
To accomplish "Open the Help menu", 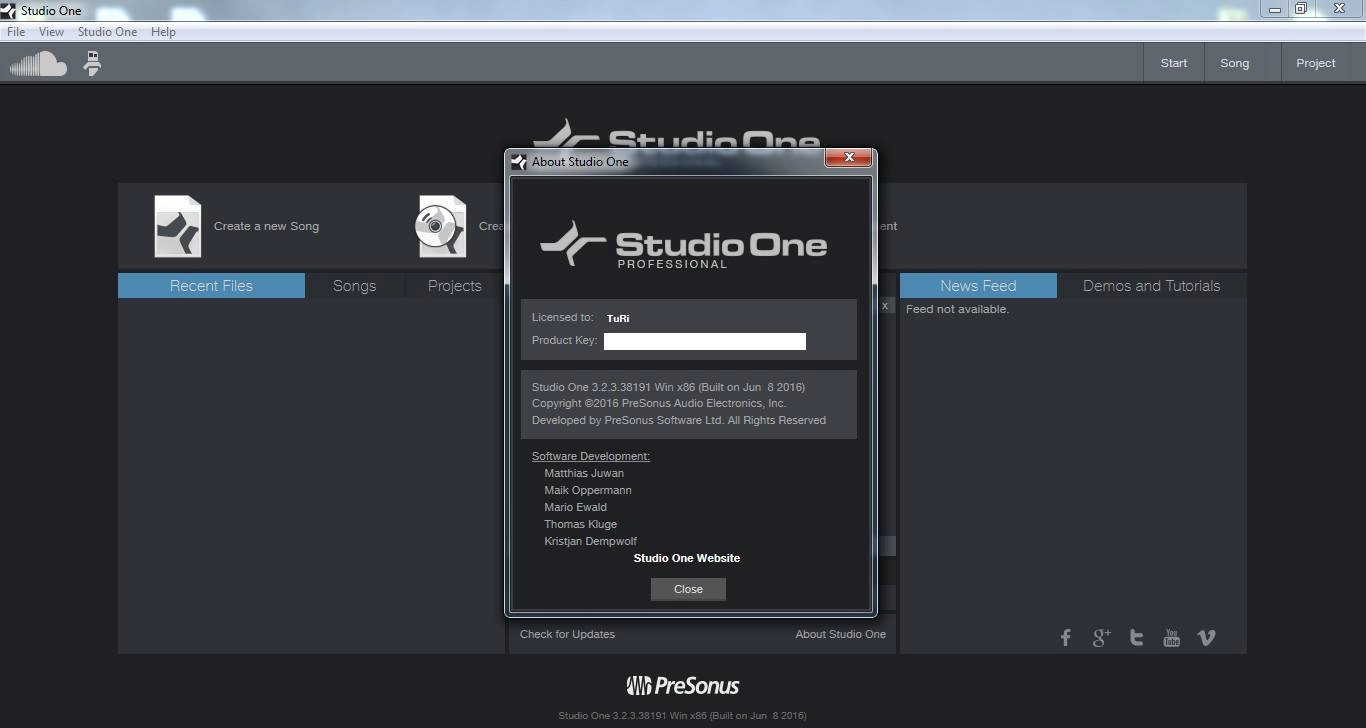I will click(163, 32).
